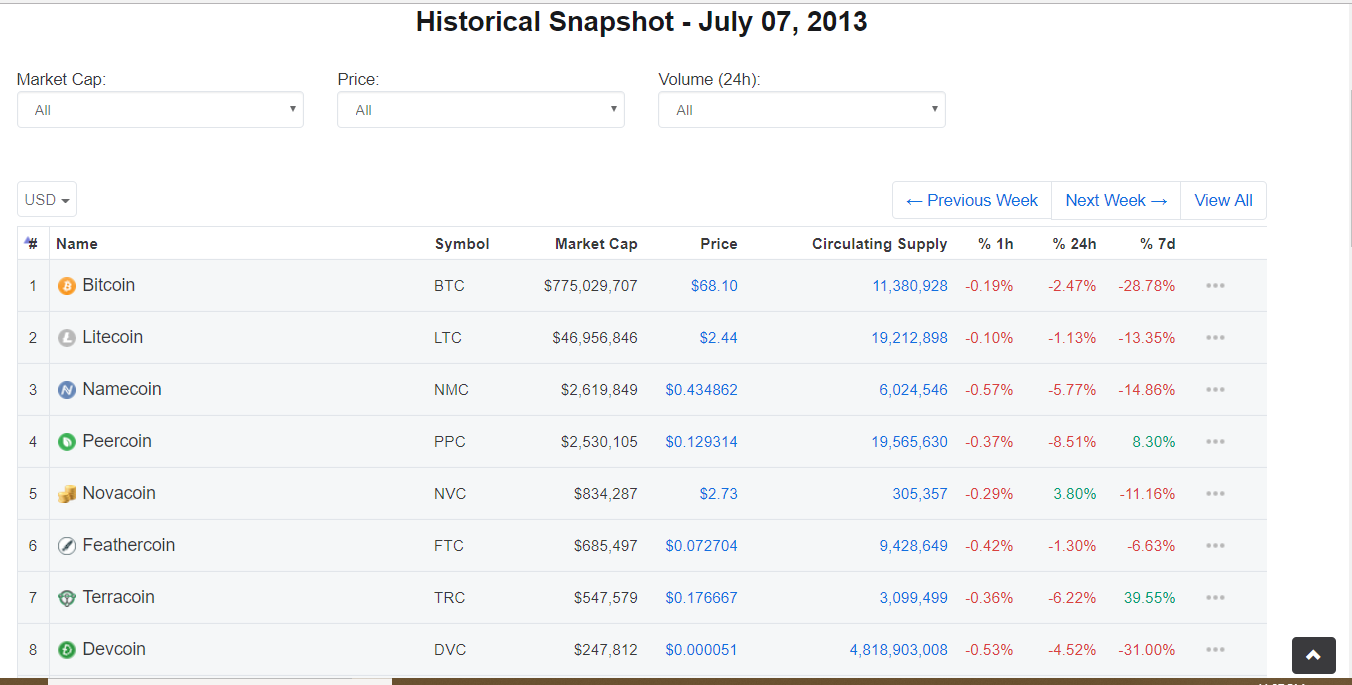The height and width of the screenshot is (685, 1352).
Task: Open the Feathercoin name link
Action: click(129, 545)
